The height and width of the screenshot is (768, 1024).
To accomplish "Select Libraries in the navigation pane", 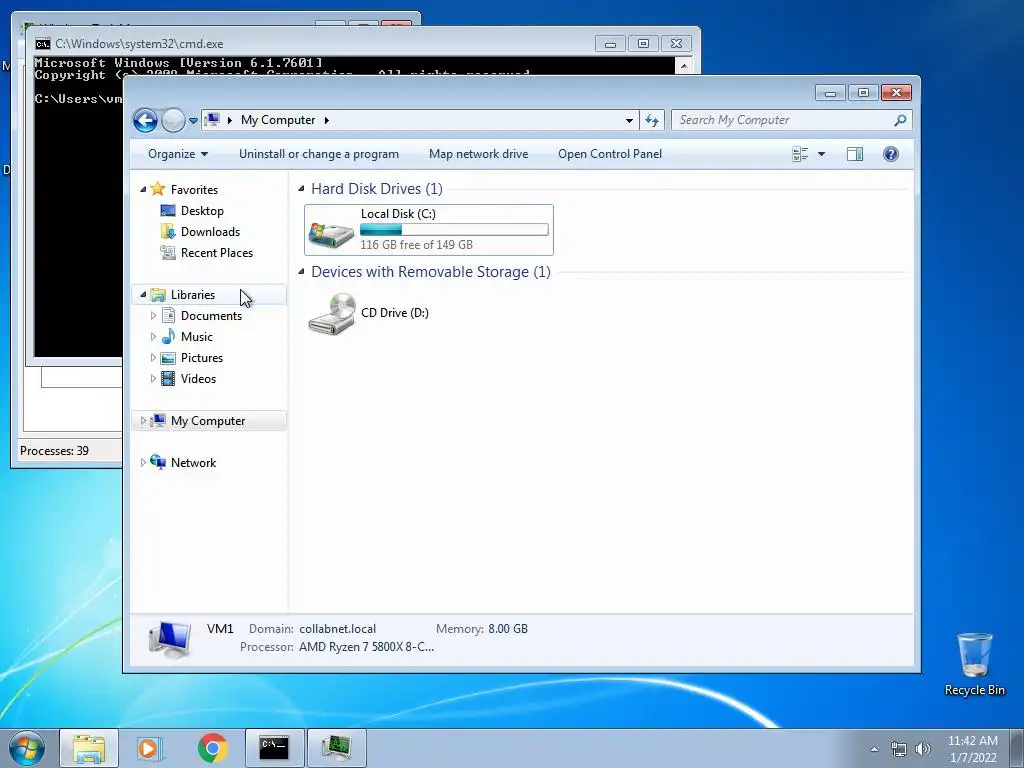I will [193, 295].
